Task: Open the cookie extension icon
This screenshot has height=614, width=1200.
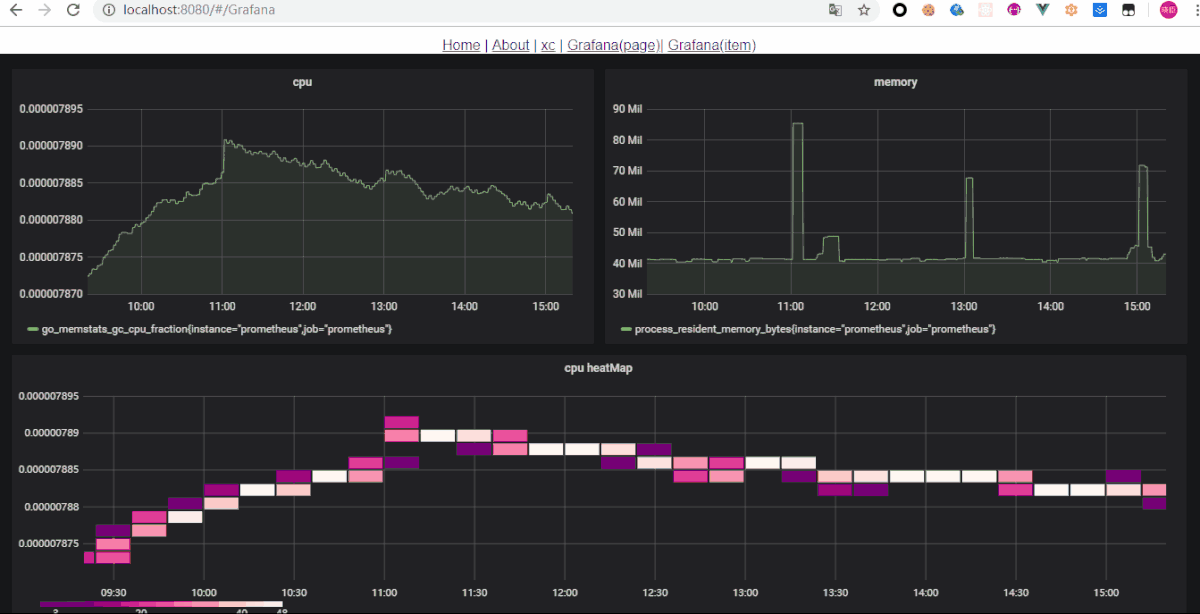Action: [x=928, y=10]
